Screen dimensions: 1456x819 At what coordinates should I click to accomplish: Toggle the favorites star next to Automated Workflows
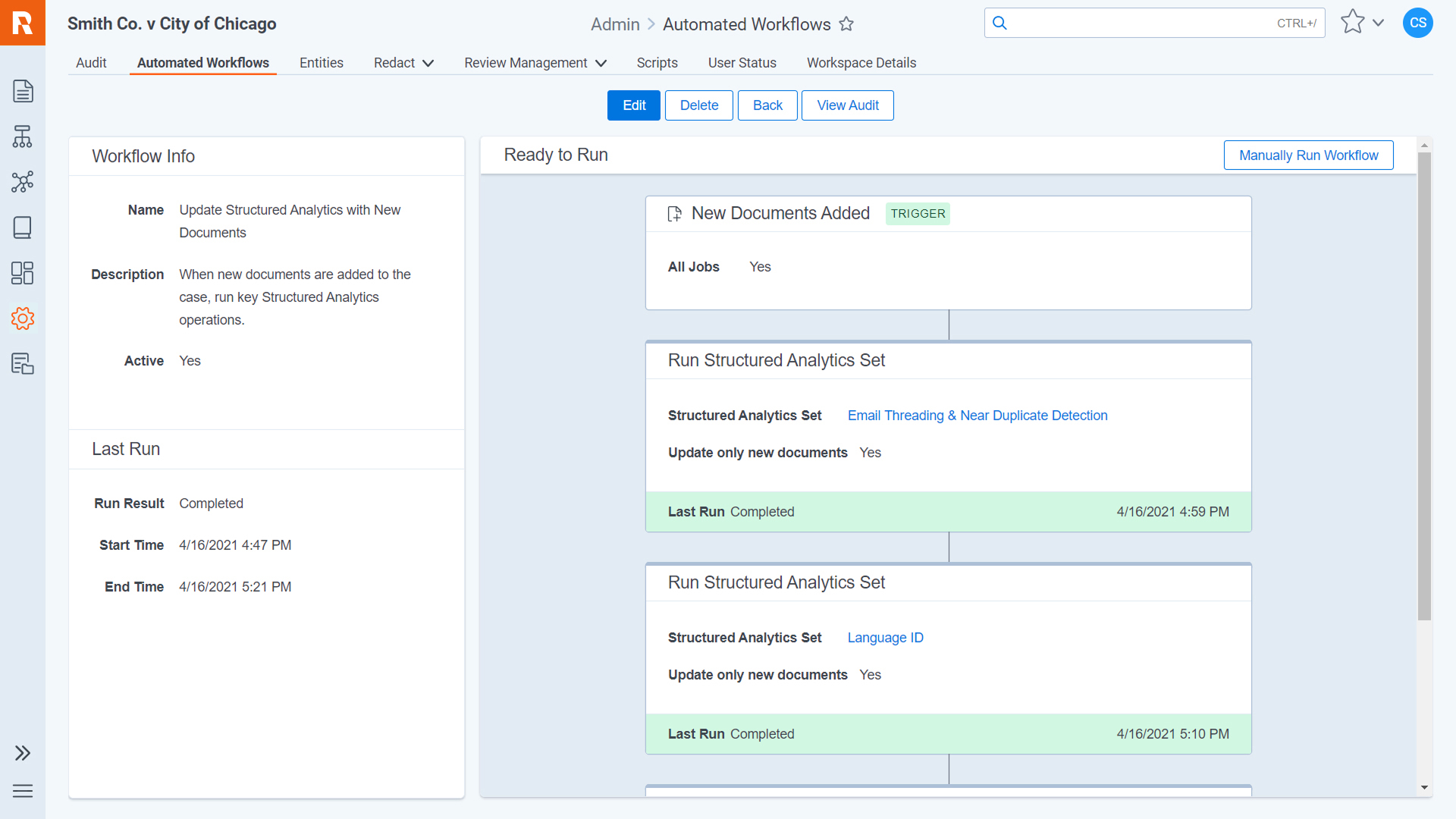[847, 24]
